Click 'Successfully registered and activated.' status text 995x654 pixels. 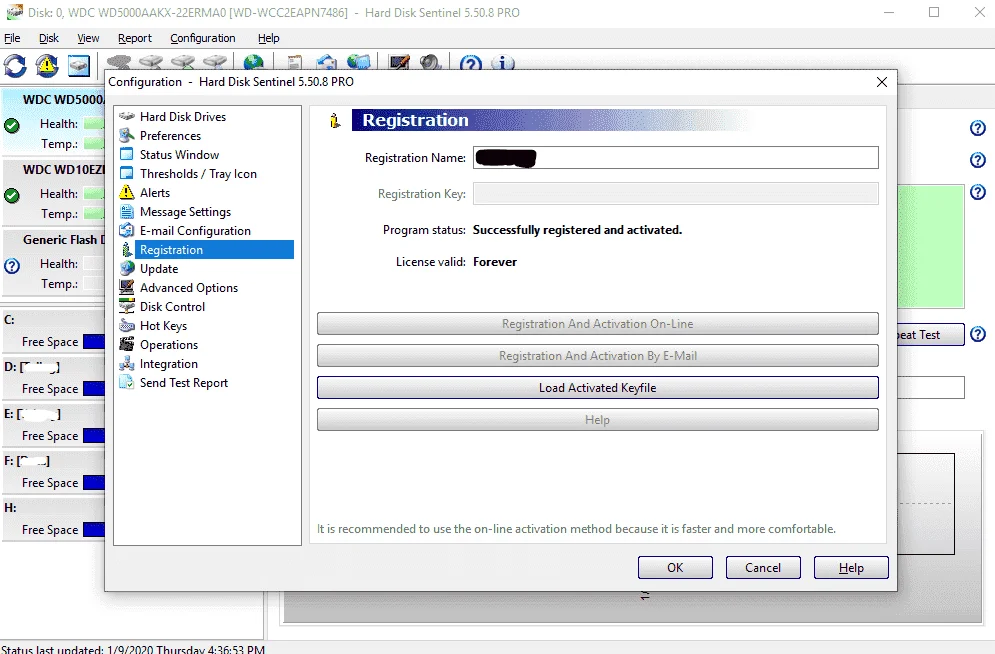point(577,230)
